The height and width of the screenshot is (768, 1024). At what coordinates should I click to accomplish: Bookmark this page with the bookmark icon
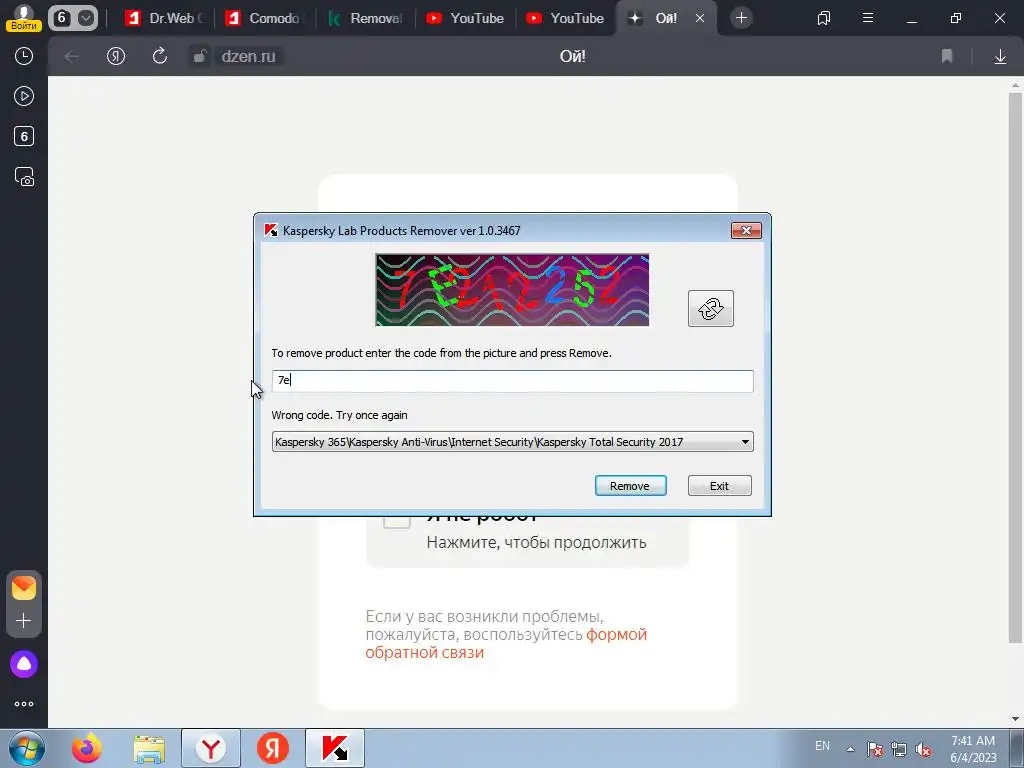[947, 56]
